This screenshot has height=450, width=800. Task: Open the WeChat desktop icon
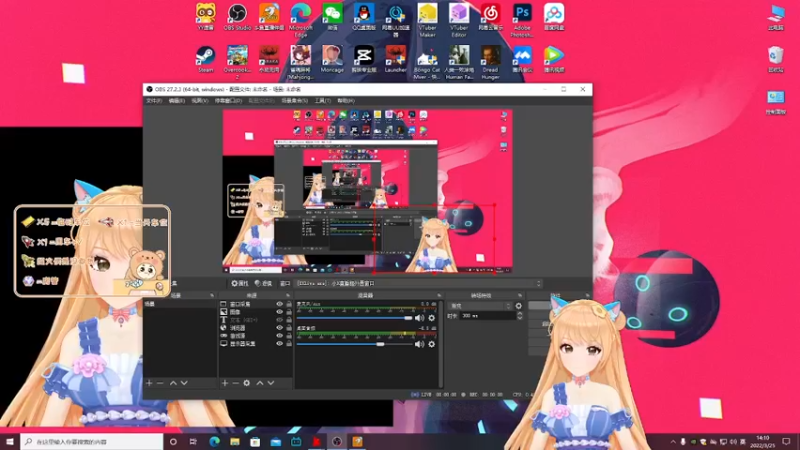[332, 17]
